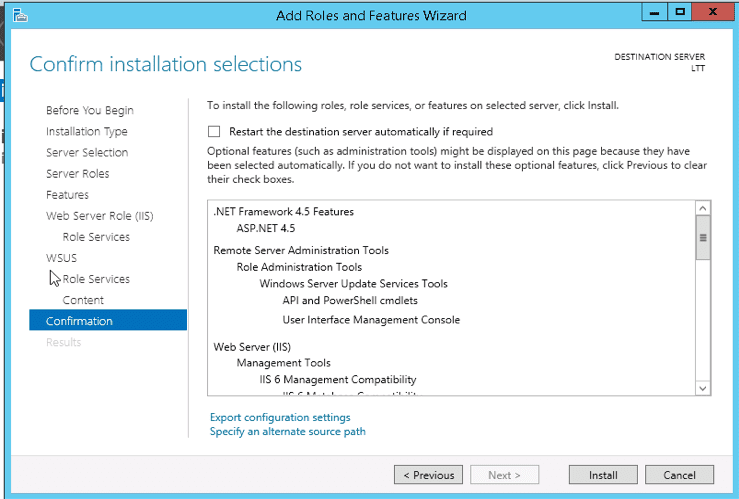Switch to Features step
The image size is (739, 499).
[x=67, y=195]
